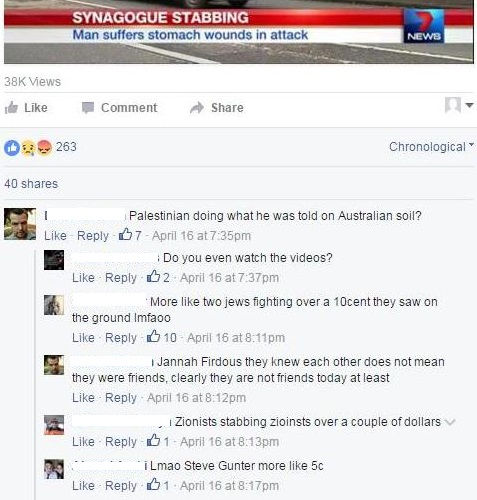Screen dimensions: 477x500
Task: Click the Comment speech bubble icon
Action: [x=88, y=108]
